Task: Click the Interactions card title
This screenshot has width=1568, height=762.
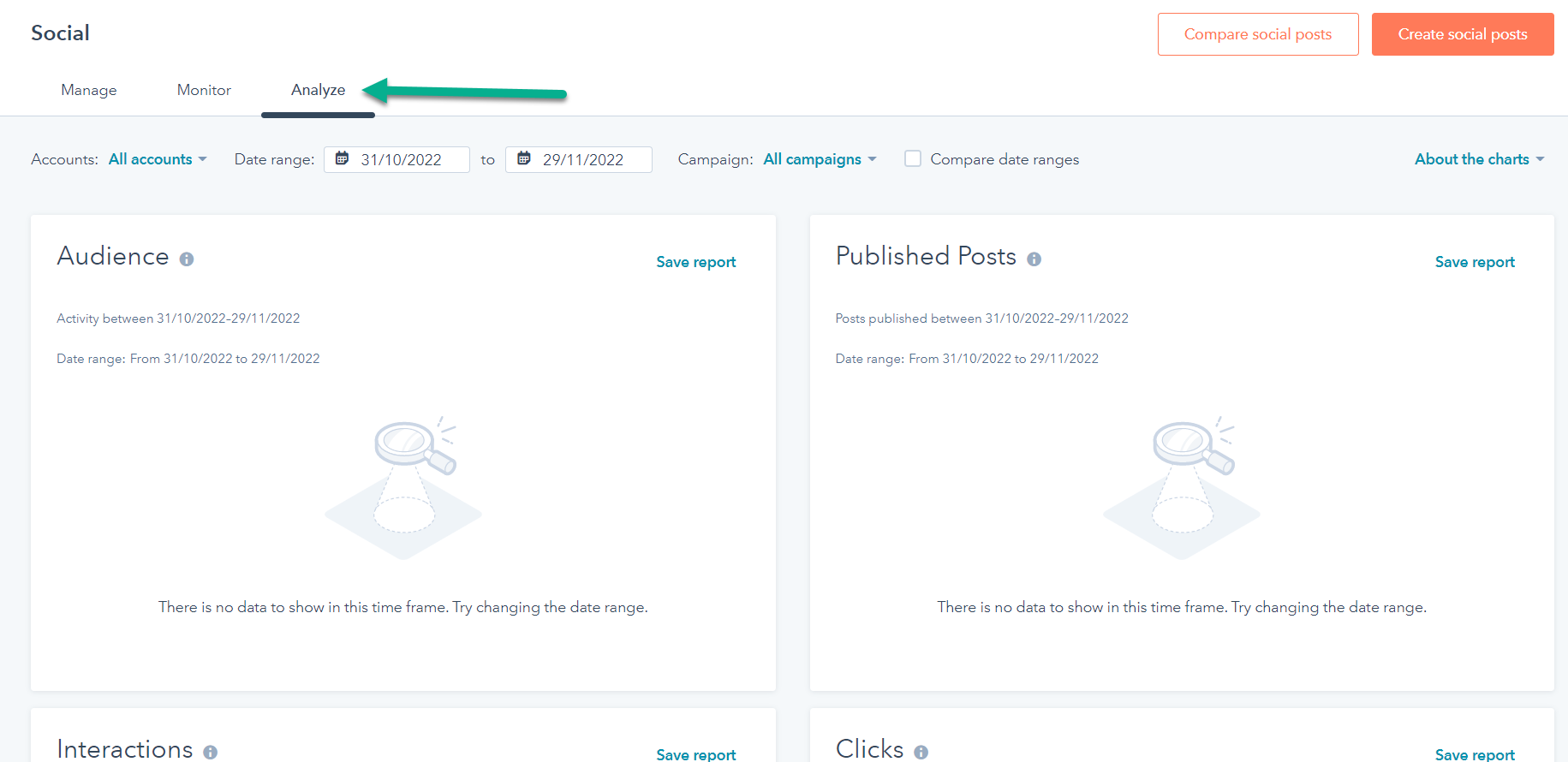Action: (x=125, y=749)
